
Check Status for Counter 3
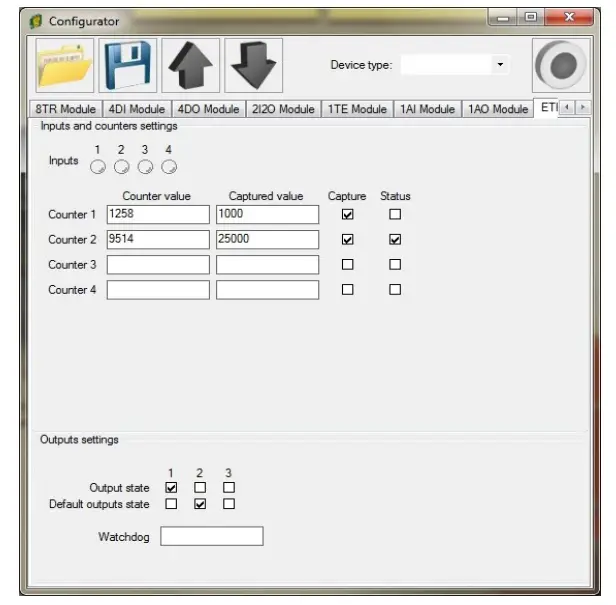click(395, 264)
